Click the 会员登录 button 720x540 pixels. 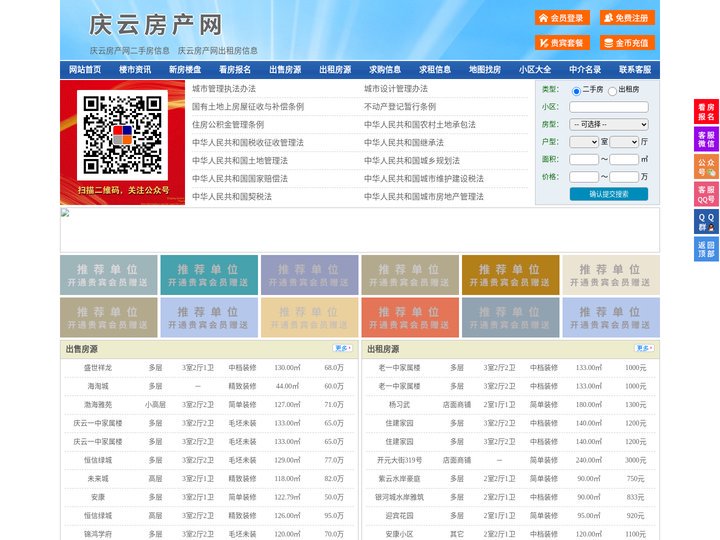tap(562, 18)
